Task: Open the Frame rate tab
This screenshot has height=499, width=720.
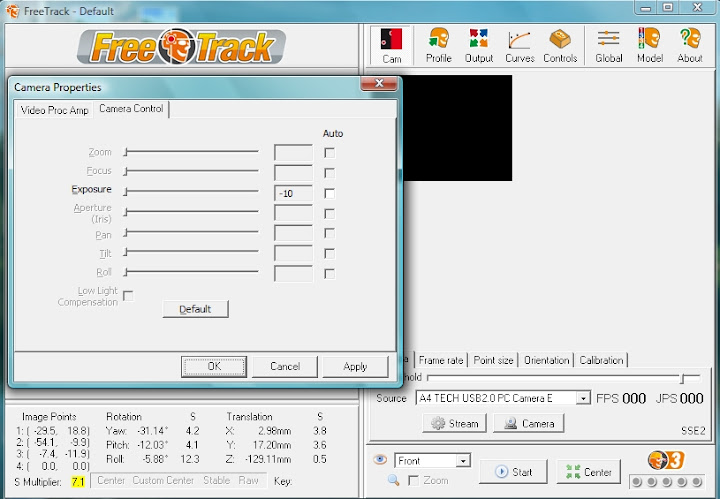Action: click(x=441, y=360)
